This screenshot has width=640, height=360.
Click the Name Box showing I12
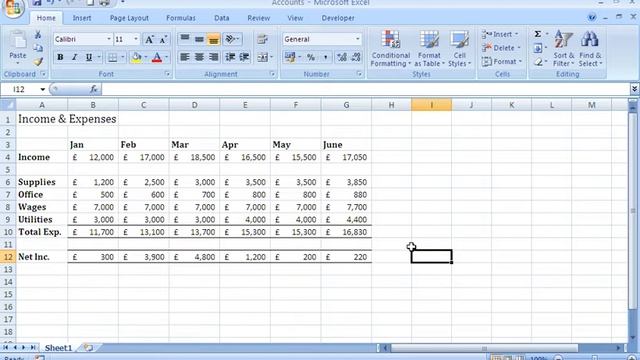tap(24, 89)
